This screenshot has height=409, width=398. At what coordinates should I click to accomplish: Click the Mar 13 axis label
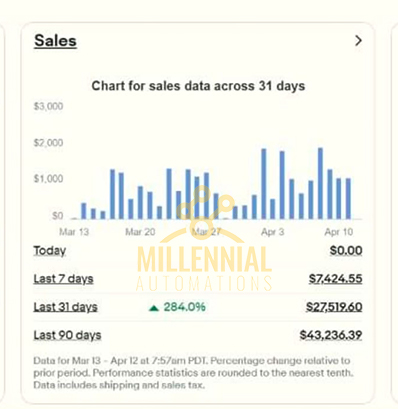point(74,232)
